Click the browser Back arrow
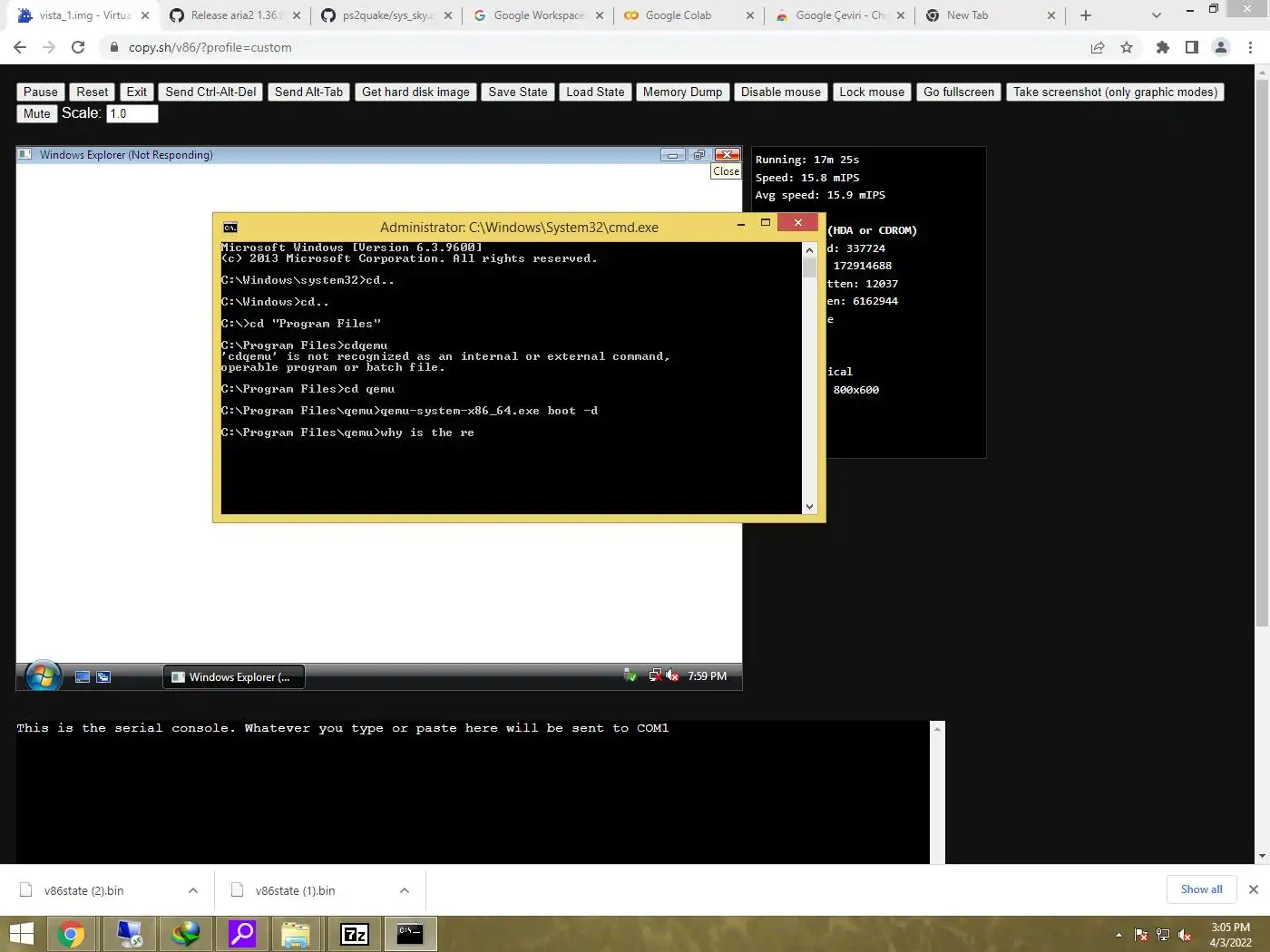The width and height of the screenshot is (1270, 952). click(20, 47)
